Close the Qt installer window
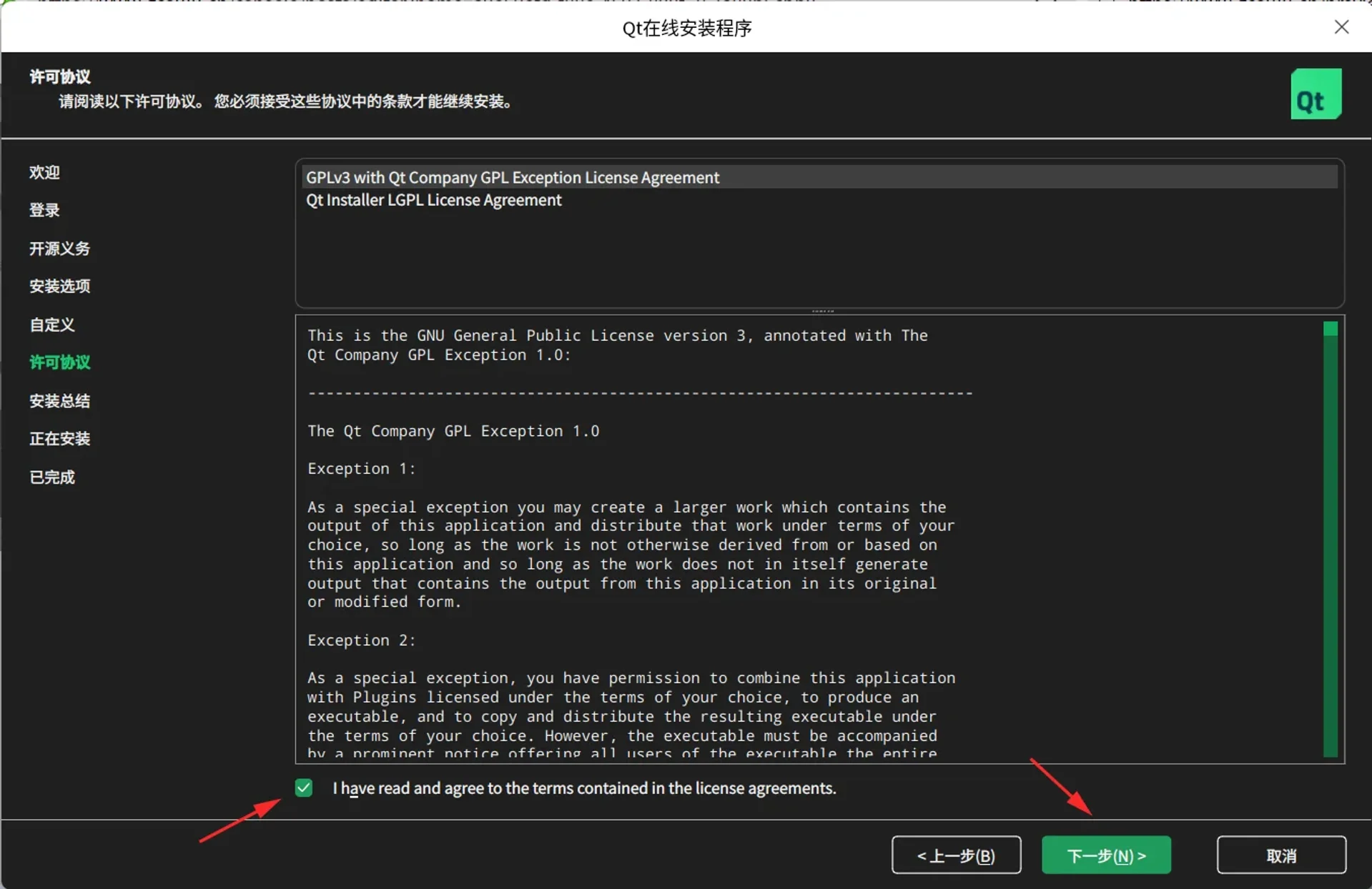The width and height of the screenshot is (1372, 889). coord(1342,27)
